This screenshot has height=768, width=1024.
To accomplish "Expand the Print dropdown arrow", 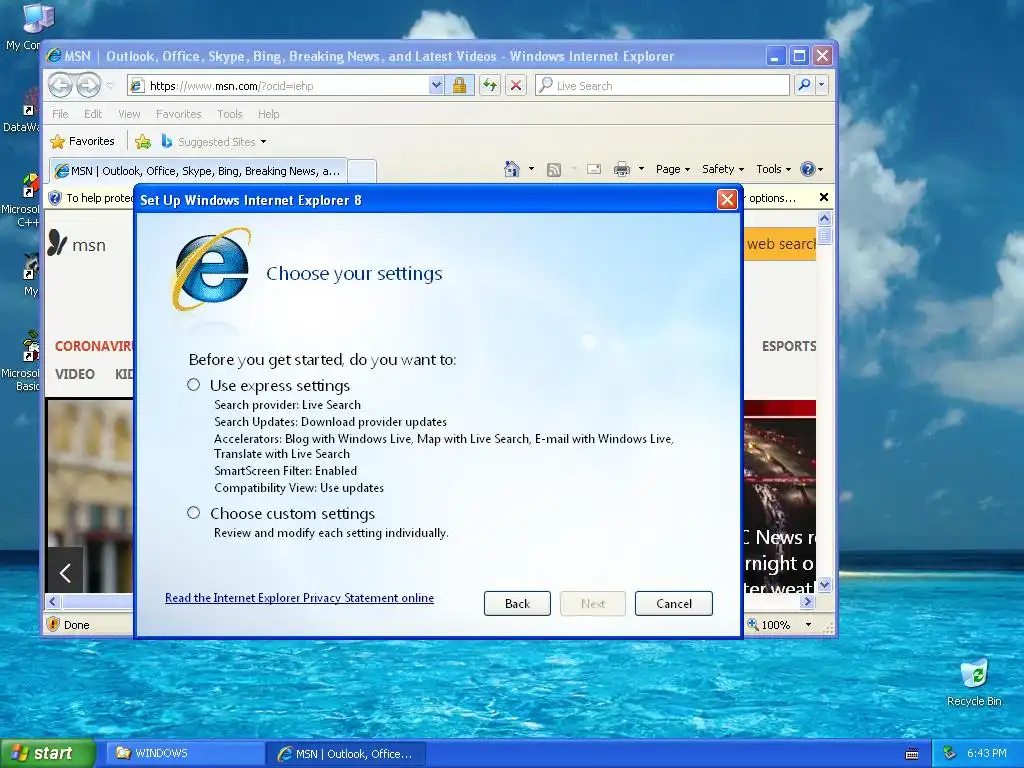I will tap(641, 169).
